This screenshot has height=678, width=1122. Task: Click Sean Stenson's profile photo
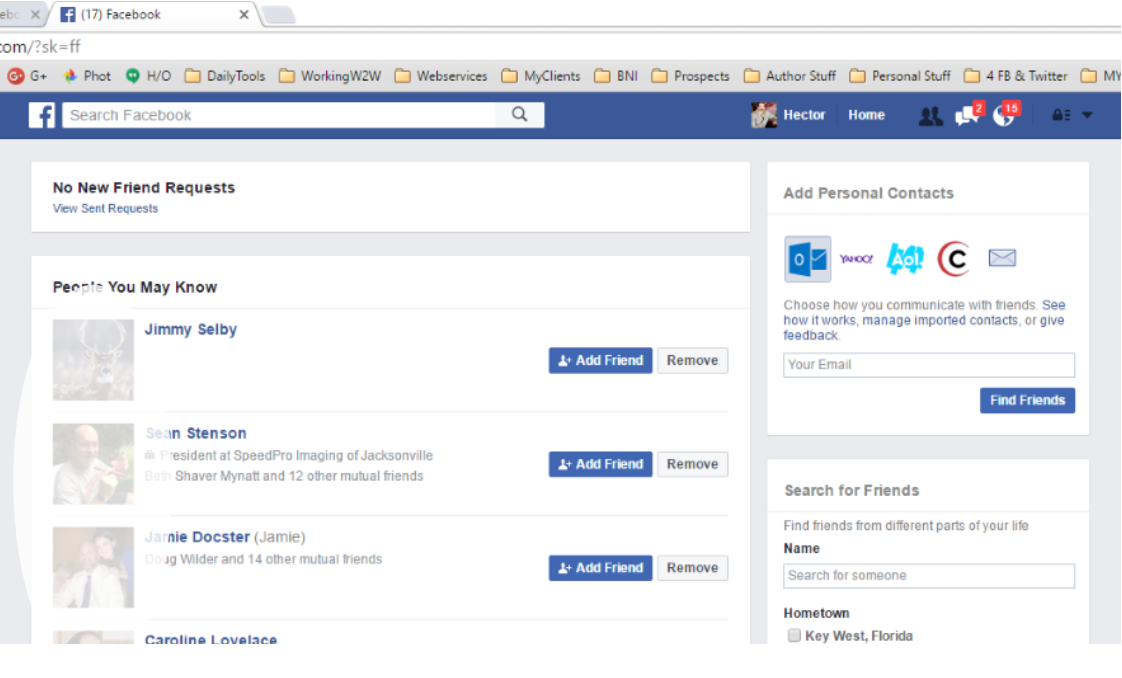(x=93, y=463)
